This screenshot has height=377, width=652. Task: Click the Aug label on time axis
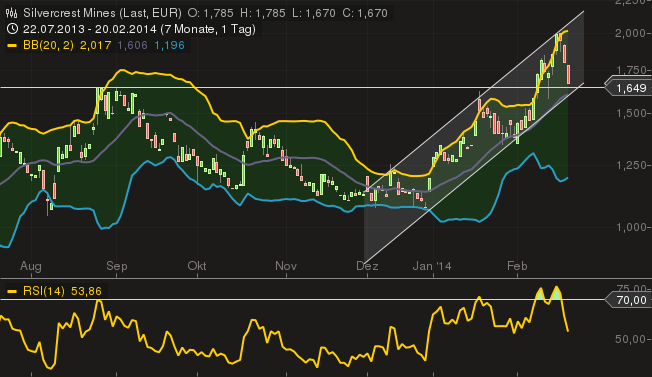tap(31, 266)
